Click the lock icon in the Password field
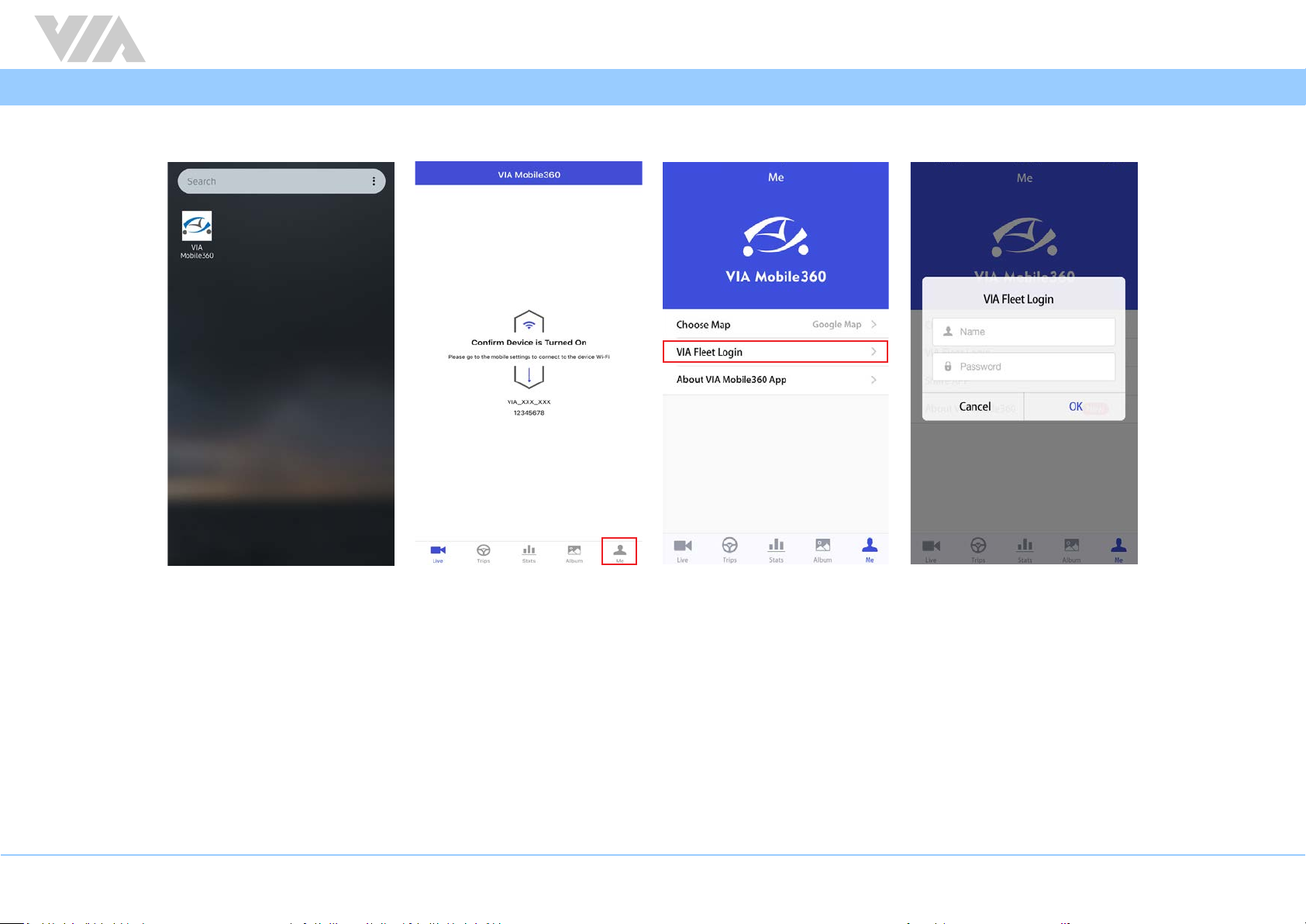This screenshot has width=1306, height=924. [x=947, y=366]
